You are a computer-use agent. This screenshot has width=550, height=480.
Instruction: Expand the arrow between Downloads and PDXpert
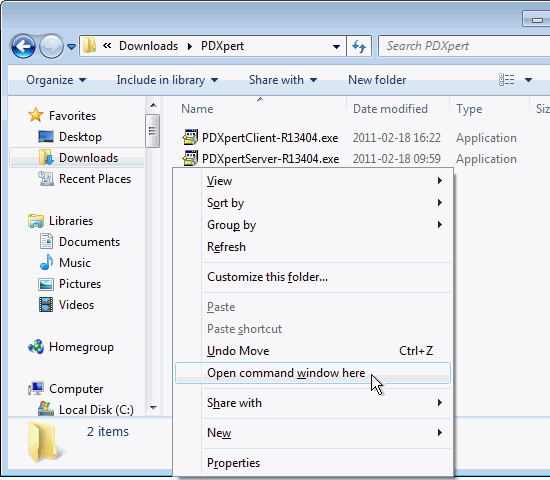(x=190, y=46)
